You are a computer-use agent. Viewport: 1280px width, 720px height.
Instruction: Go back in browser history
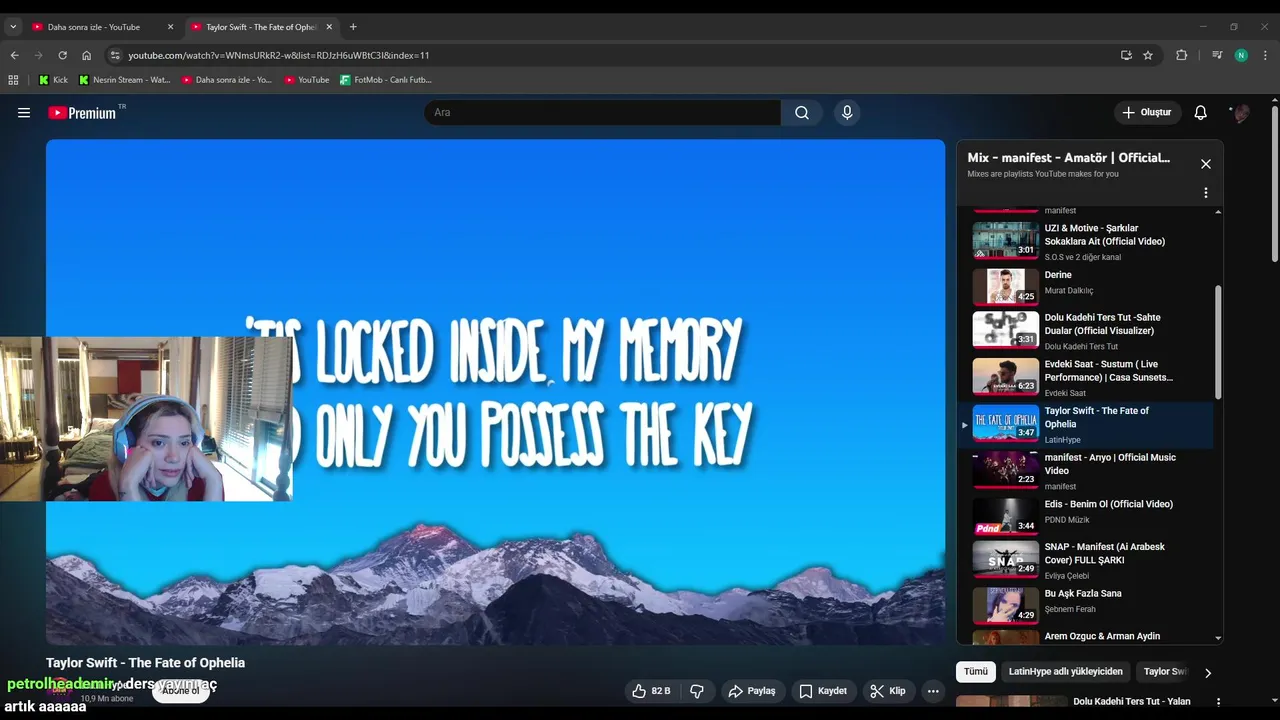click(x=14, y=55)
